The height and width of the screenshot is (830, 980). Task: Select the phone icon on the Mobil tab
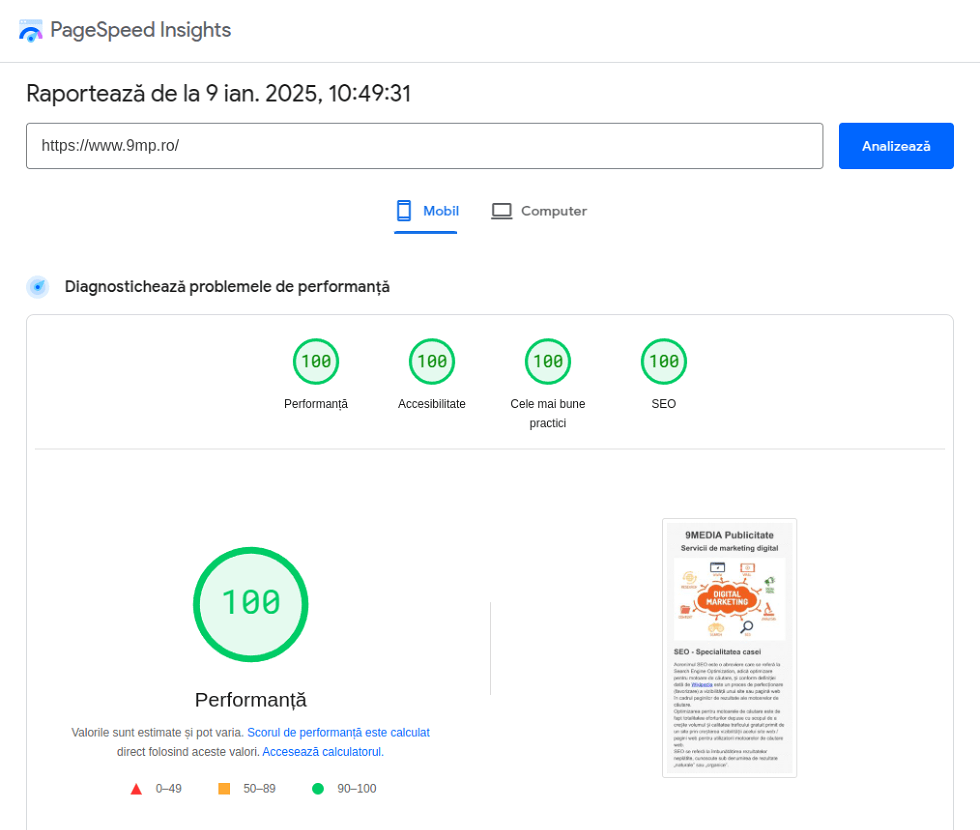coord(403,211)
